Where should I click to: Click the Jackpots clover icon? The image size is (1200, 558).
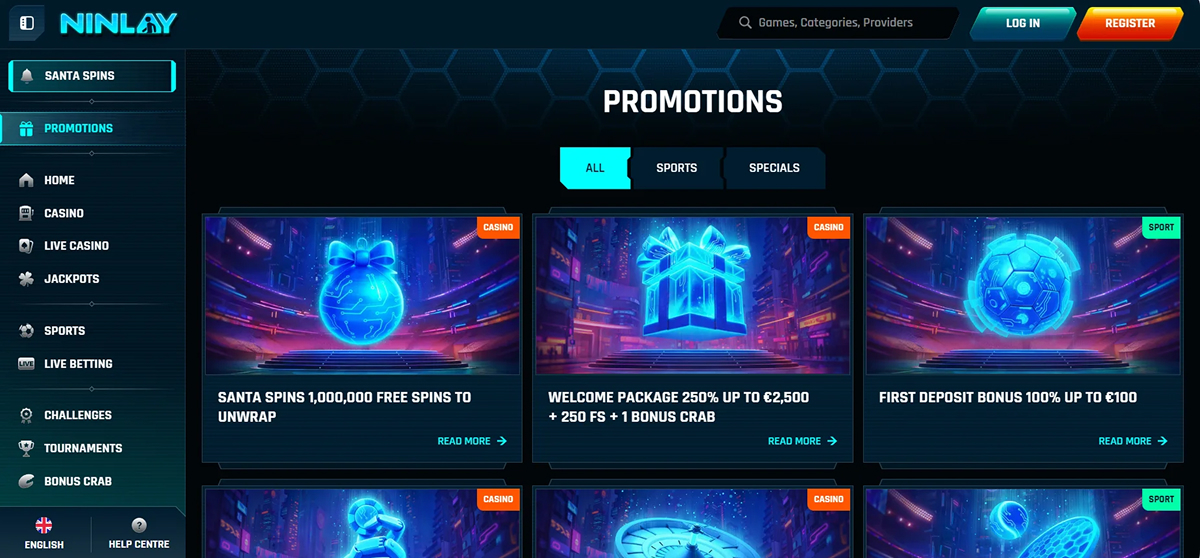click(x=26, y=279)
